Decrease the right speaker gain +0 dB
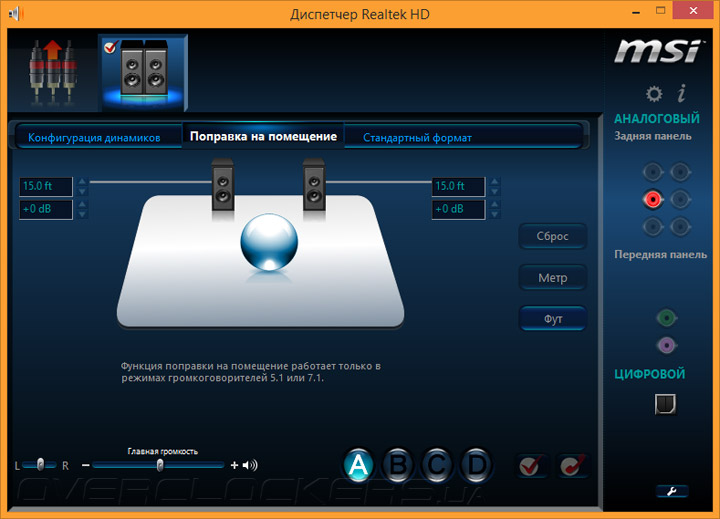Image resolution: width=720 pixels, height=519 pixels. pyautogui.click(x=495, y=214)
